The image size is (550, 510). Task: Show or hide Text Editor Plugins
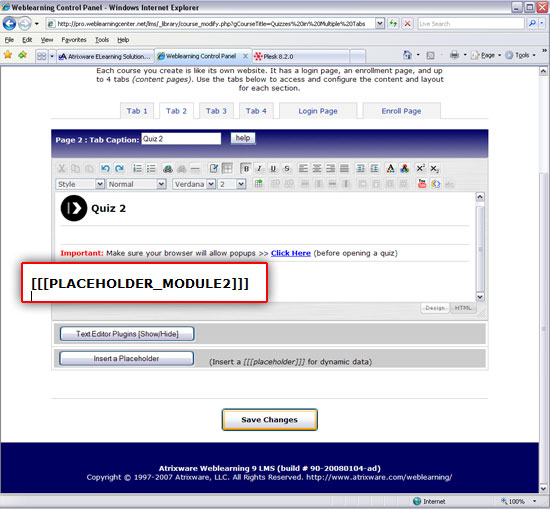127,334
